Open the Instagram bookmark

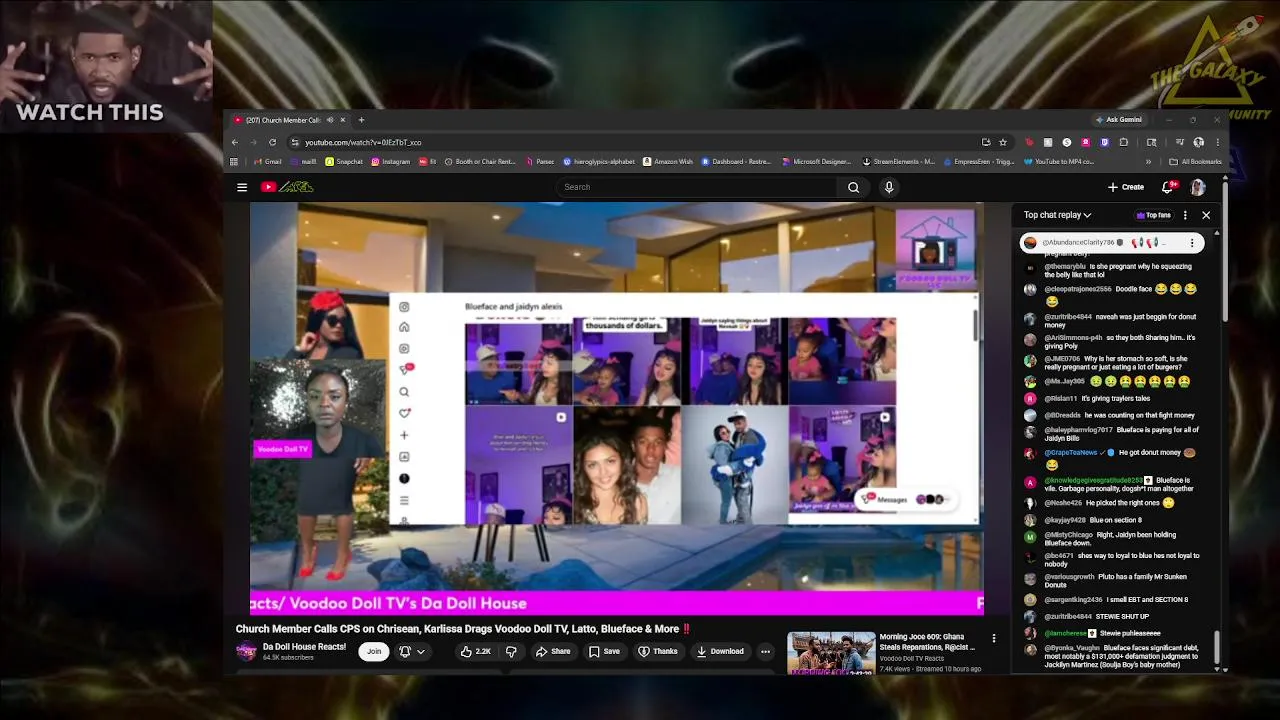[391, 161]
